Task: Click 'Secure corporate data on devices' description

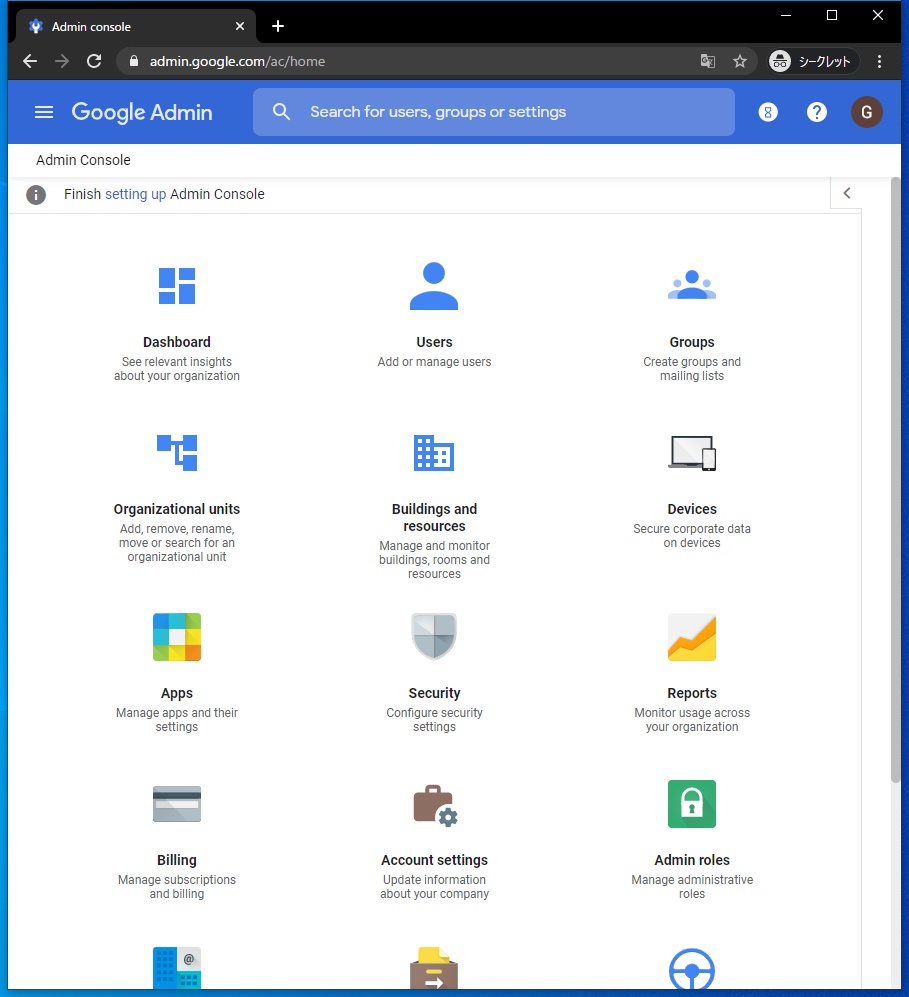Action: [x=692, y=536]
